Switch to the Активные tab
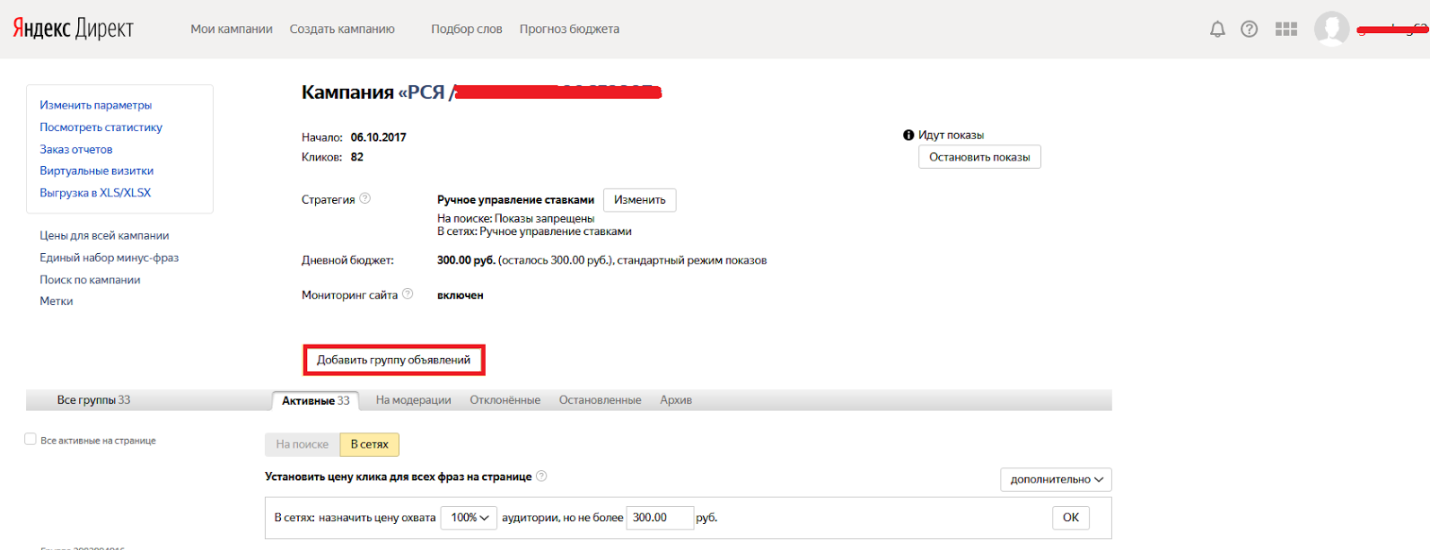This screenshot has height=550, width=1430. point(316,400)
